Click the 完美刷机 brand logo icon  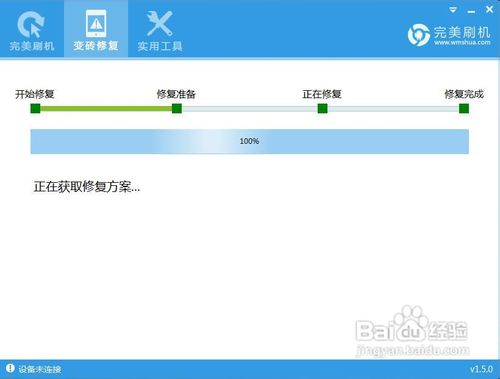(419, 35)
